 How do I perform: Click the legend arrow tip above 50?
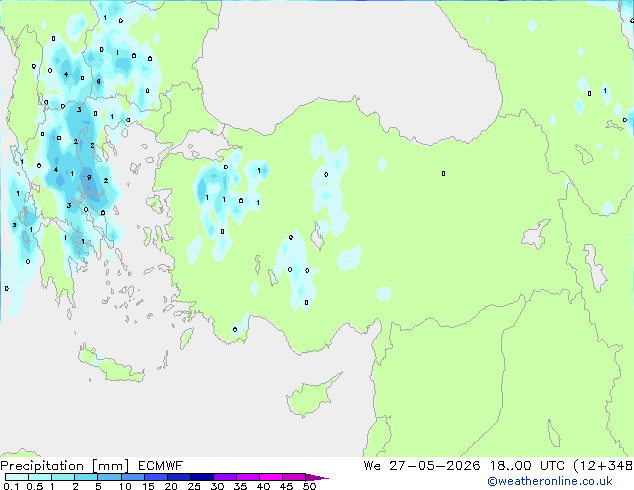(x=317, y=477)
